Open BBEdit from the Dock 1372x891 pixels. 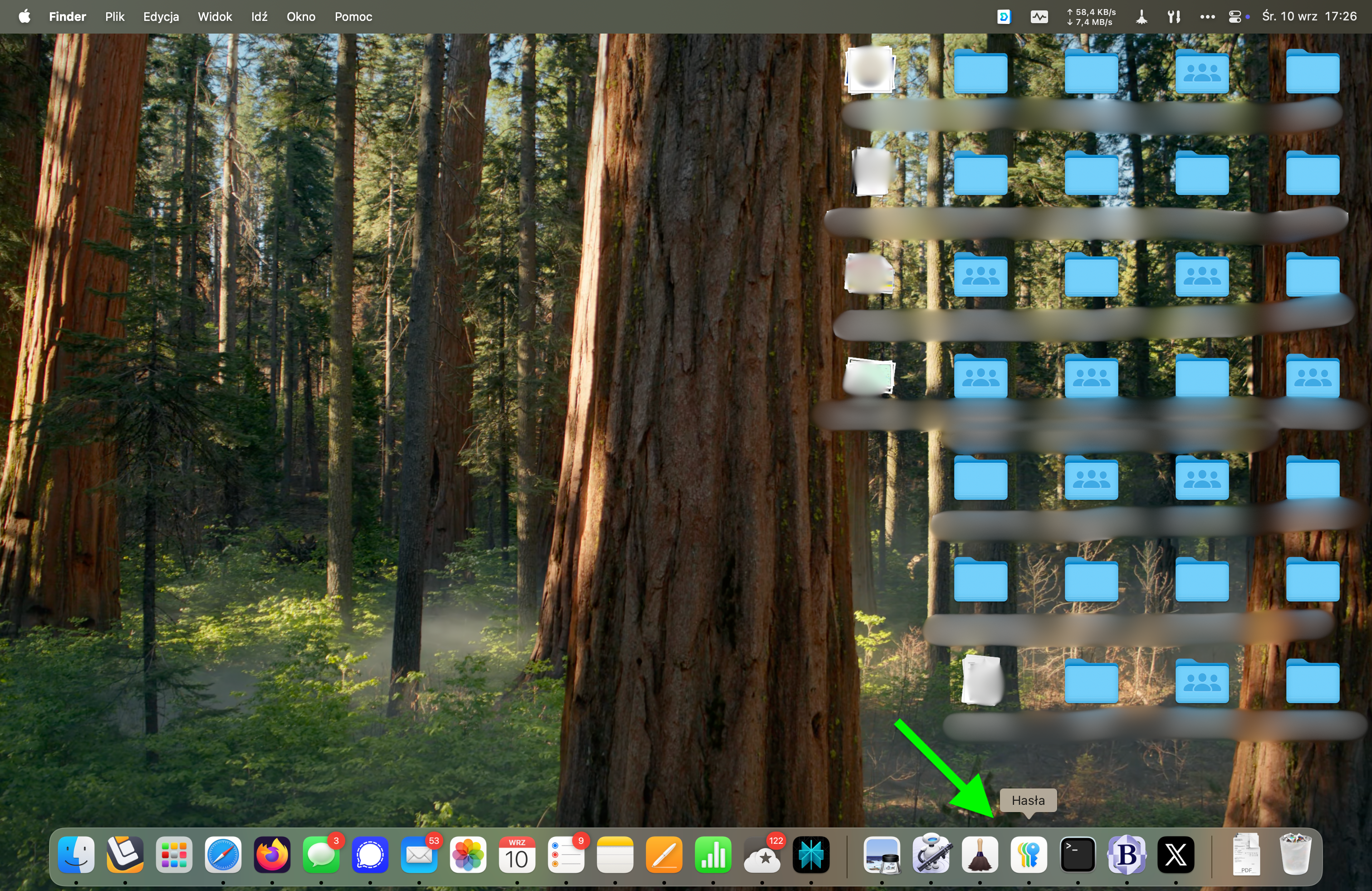coord(1127,854)
